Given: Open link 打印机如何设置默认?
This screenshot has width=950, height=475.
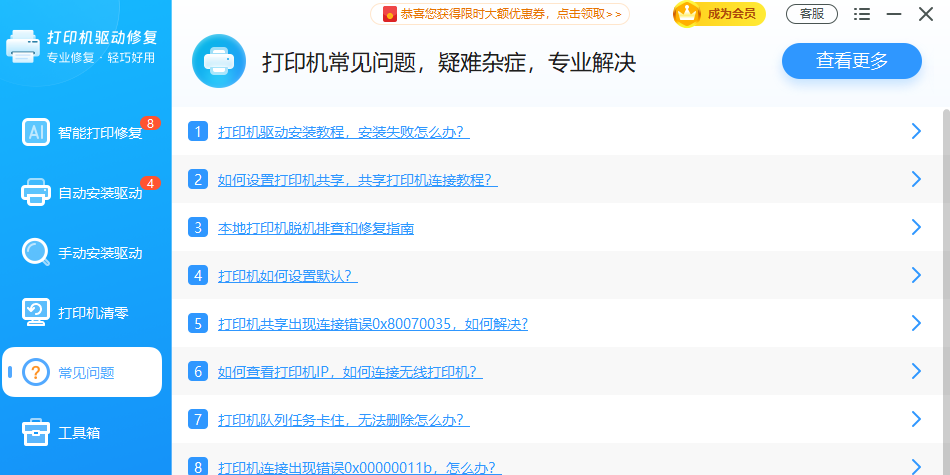Looking at the screenshot, I should pyautogui.click(x=287, y=276).
